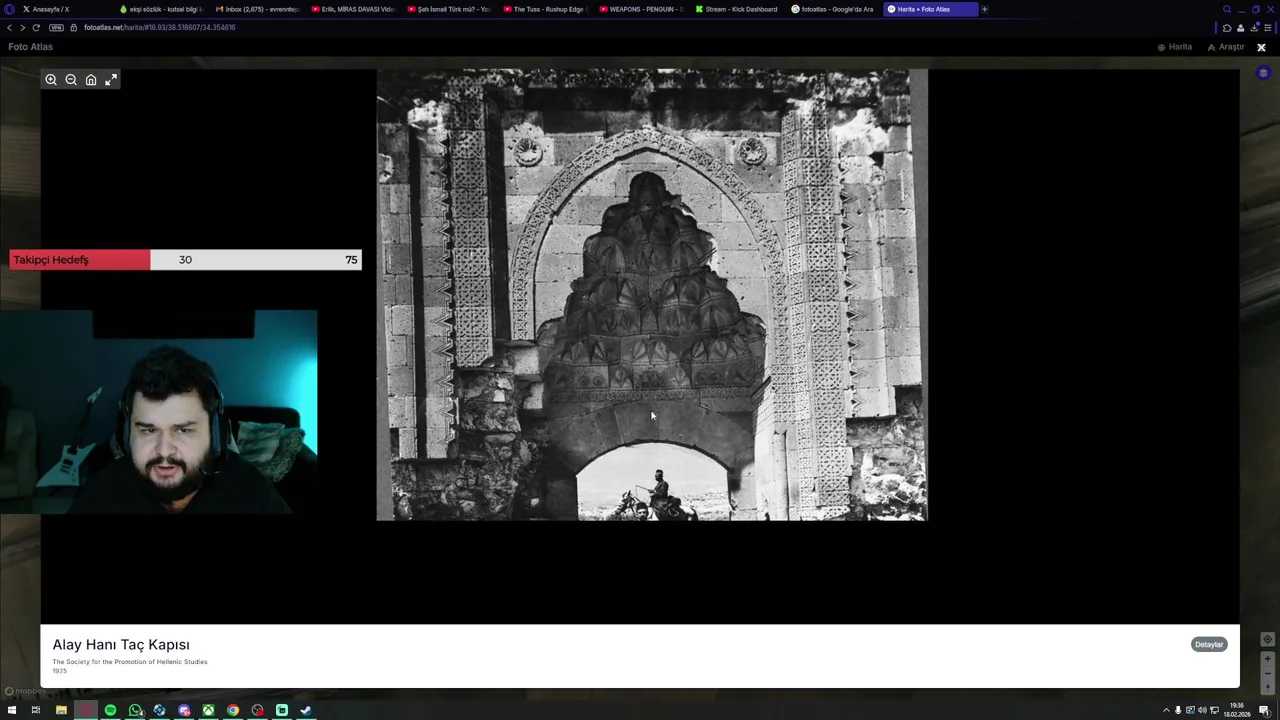Switch to Stream - Kick Dashboard tab
The image size is (1280, 720).
(737, 9)
